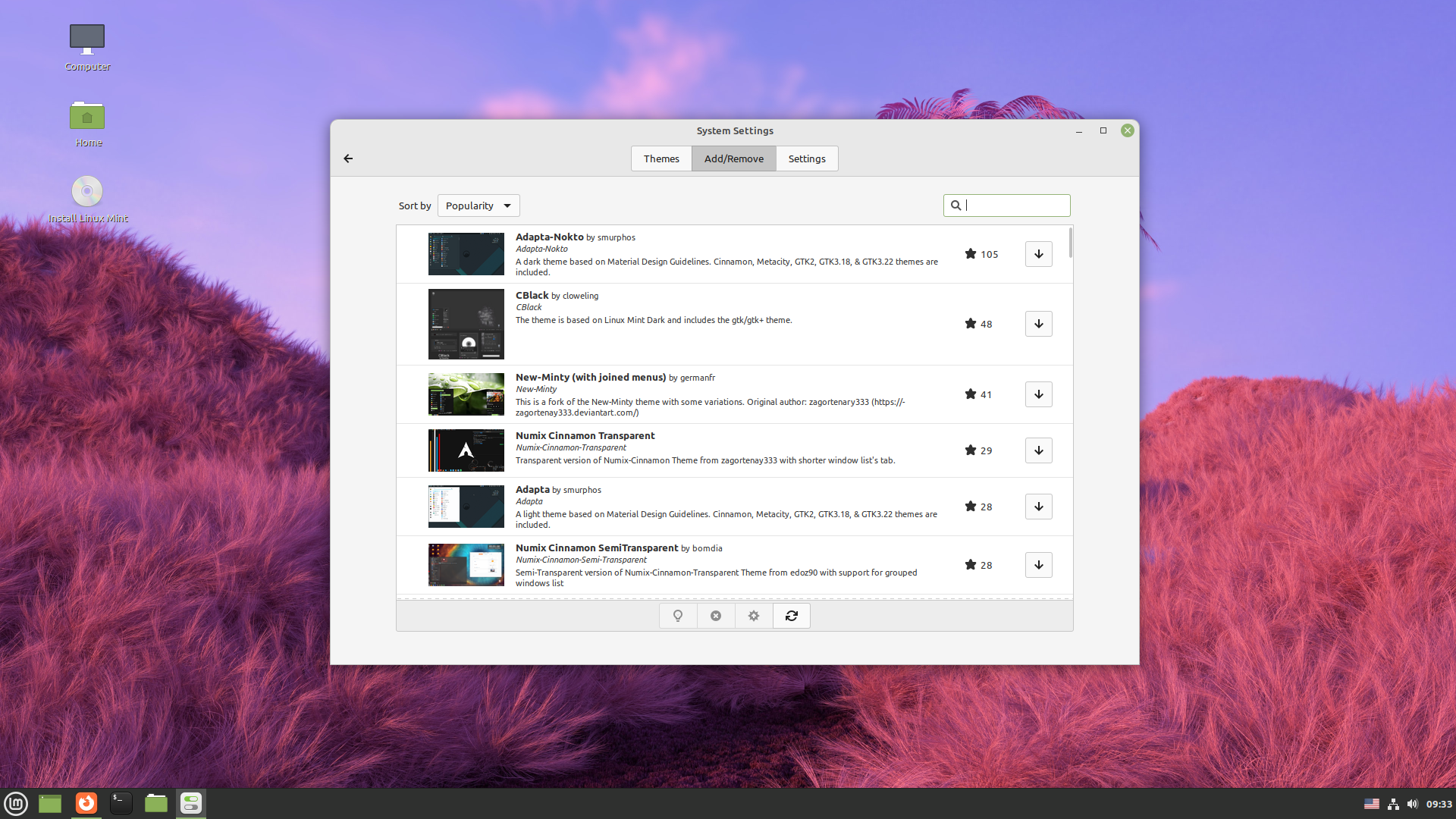Download the CBlack theme
1456x819 pixels.
tap(1038, 324)
